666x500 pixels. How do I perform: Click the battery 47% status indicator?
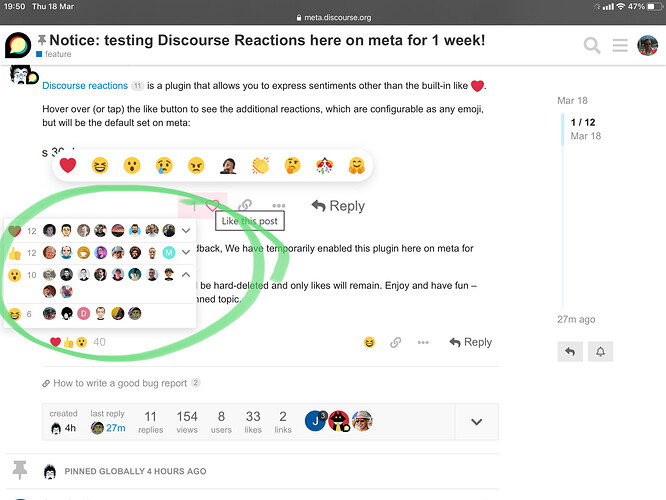click(645, 6)
